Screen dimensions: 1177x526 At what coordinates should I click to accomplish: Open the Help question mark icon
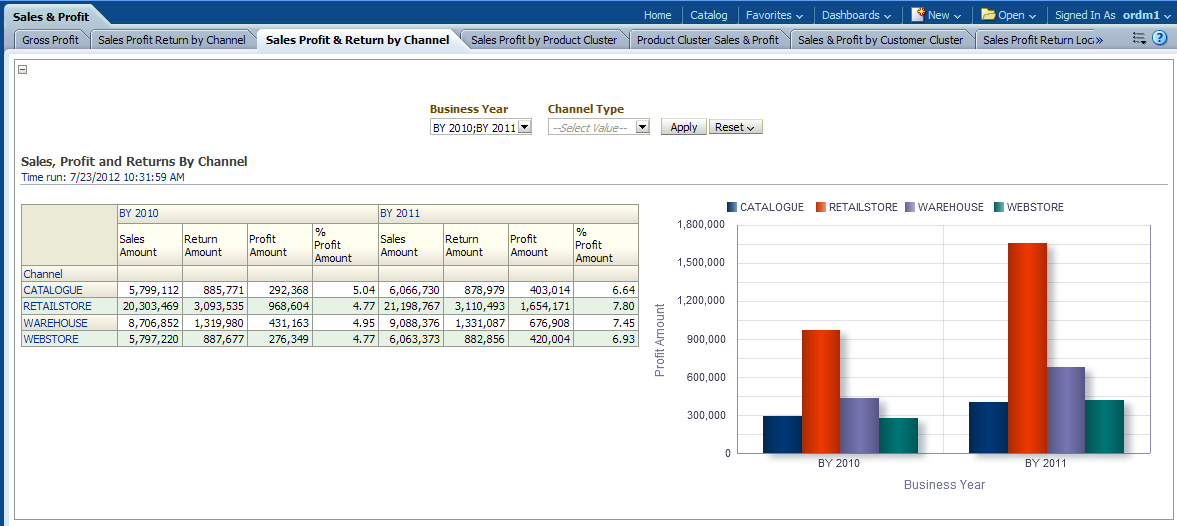click(1160, 39)
